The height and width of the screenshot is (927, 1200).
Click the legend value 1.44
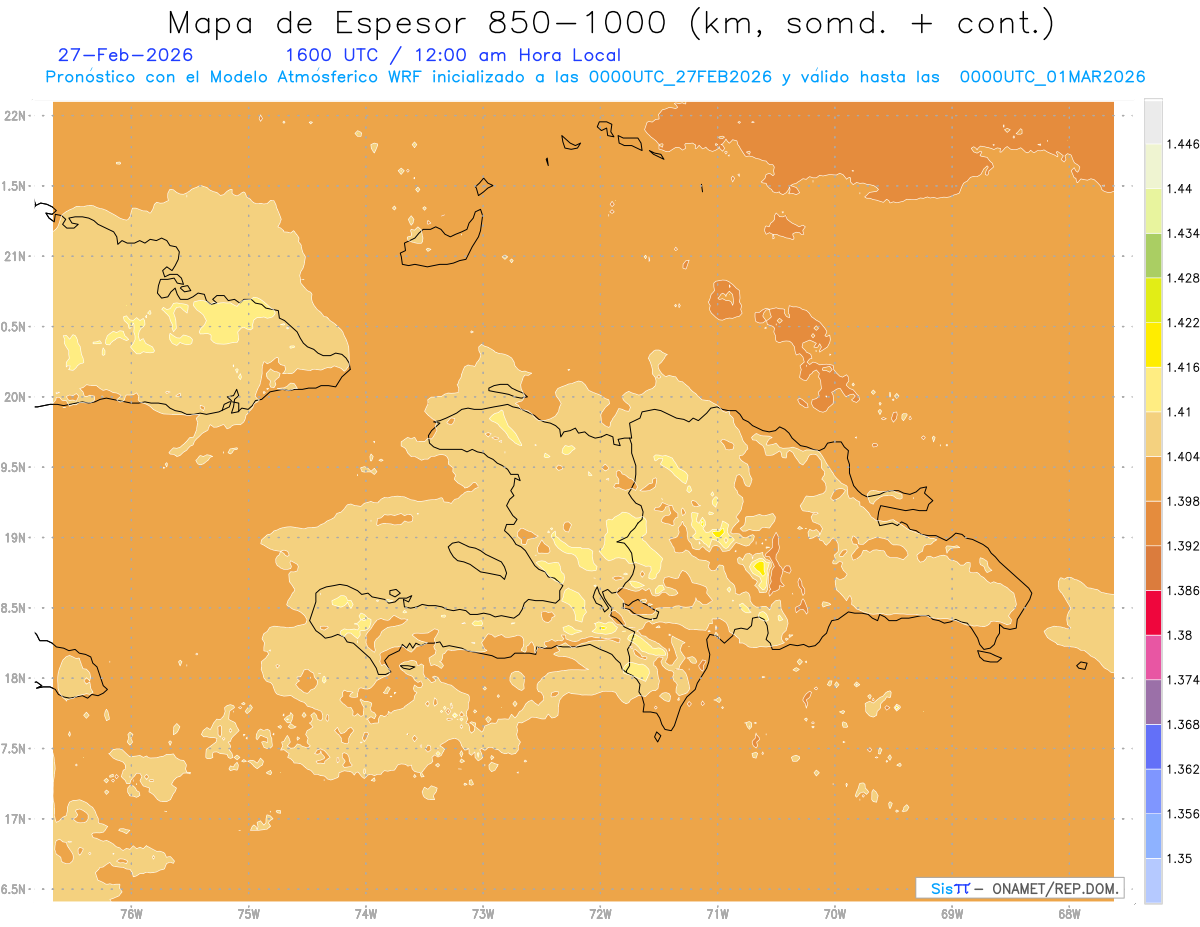1181,189
